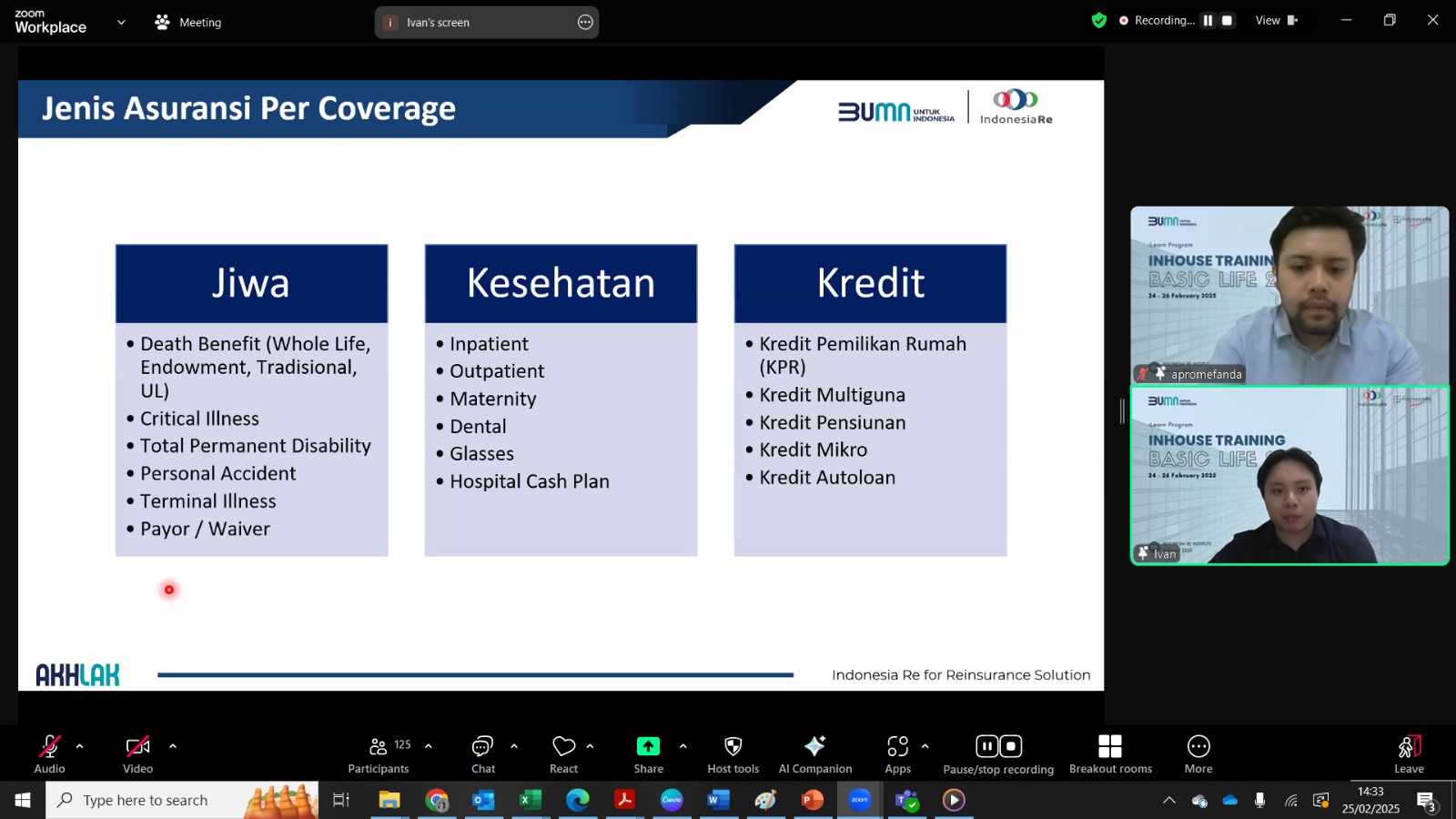The height and width of the screenshot is (819, 1456).
Task: Open Breakout rooms grid icon
Action: point(1110,747)
